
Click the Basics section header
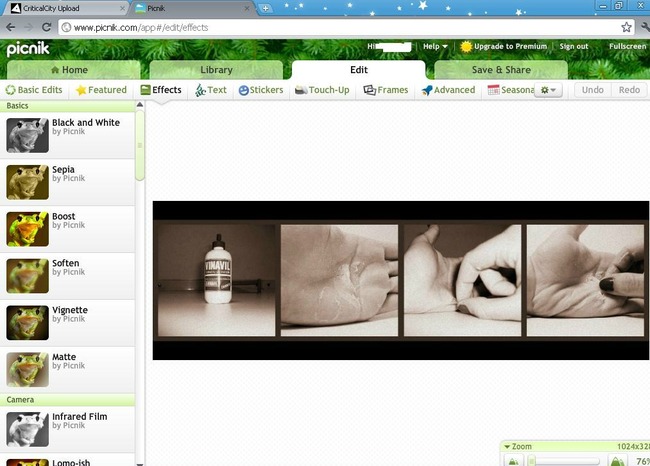[x=68, y=106]
